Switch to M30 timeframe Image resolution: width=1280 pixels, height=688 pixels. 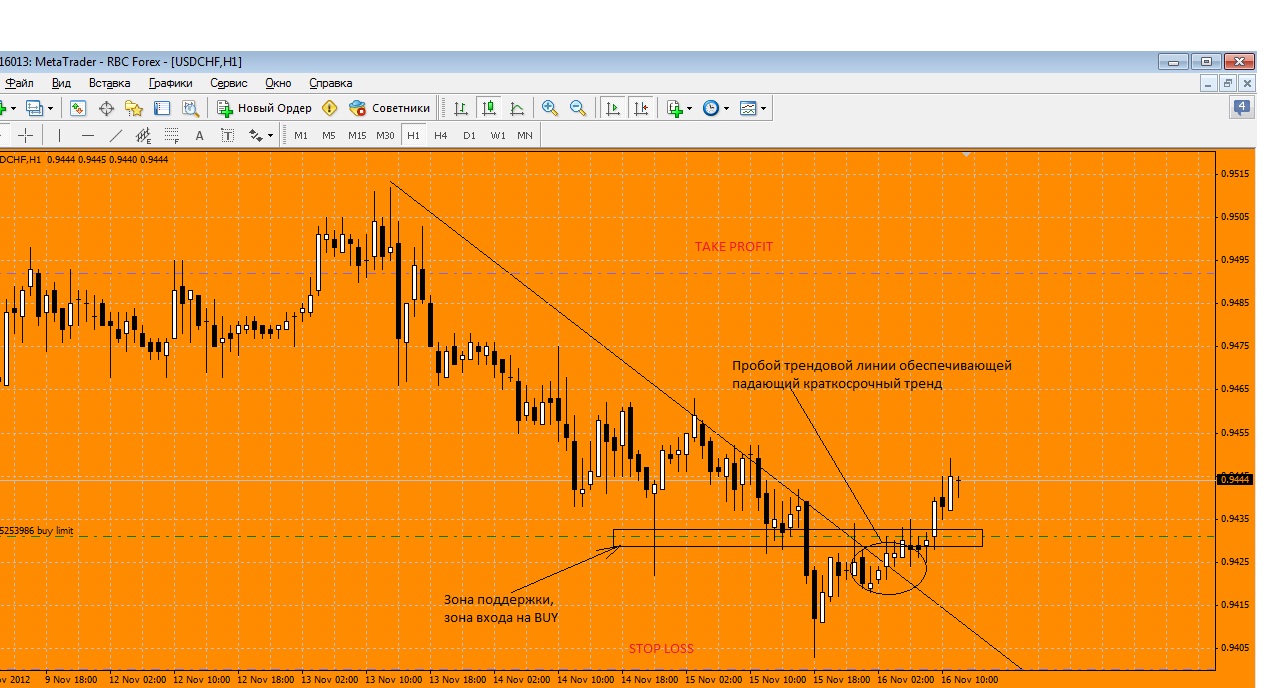point(385,135)
